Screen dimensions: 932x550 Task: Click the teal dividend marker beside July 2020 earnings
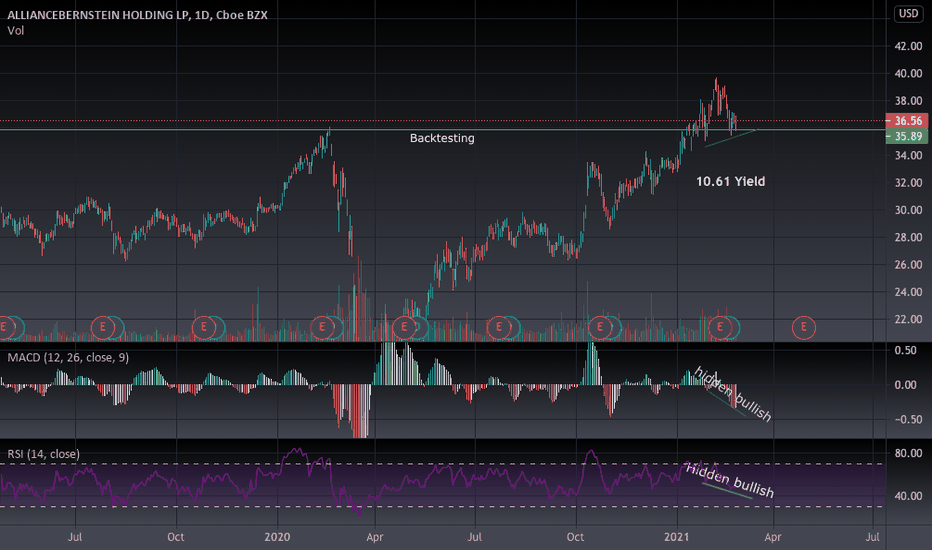(x=514, y=328)
